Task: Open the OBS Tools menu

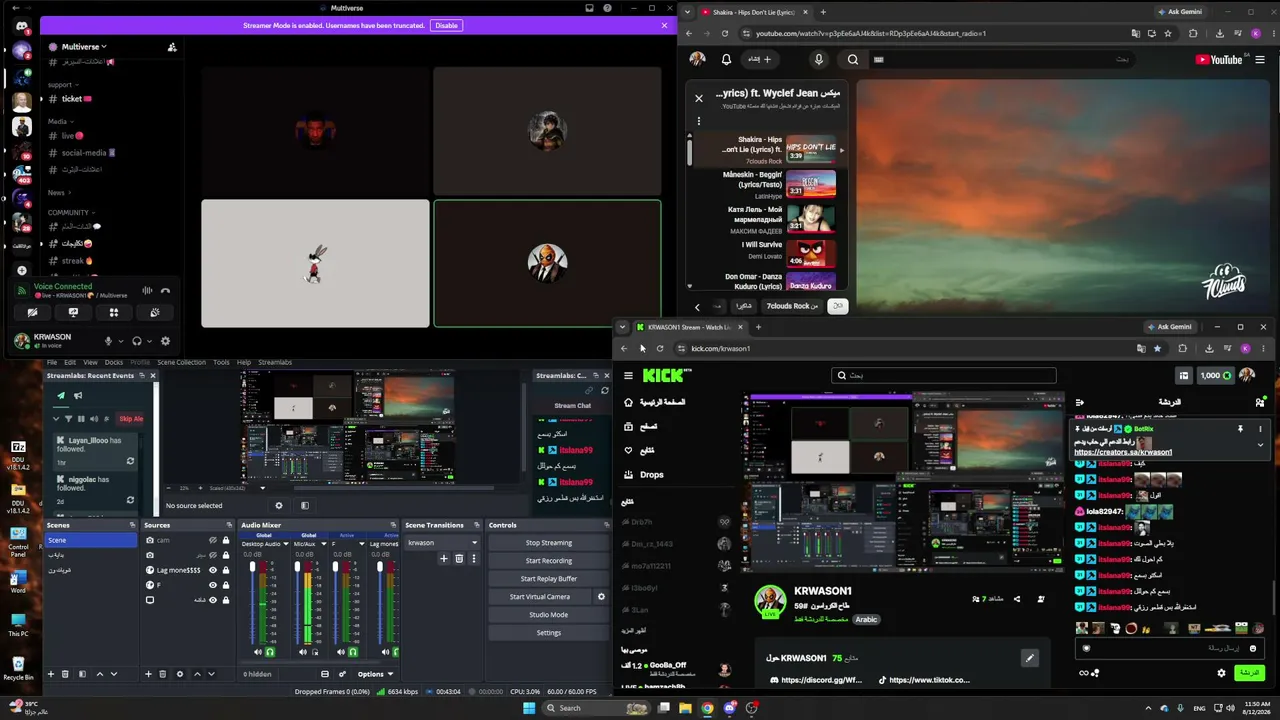Action: 221,362
